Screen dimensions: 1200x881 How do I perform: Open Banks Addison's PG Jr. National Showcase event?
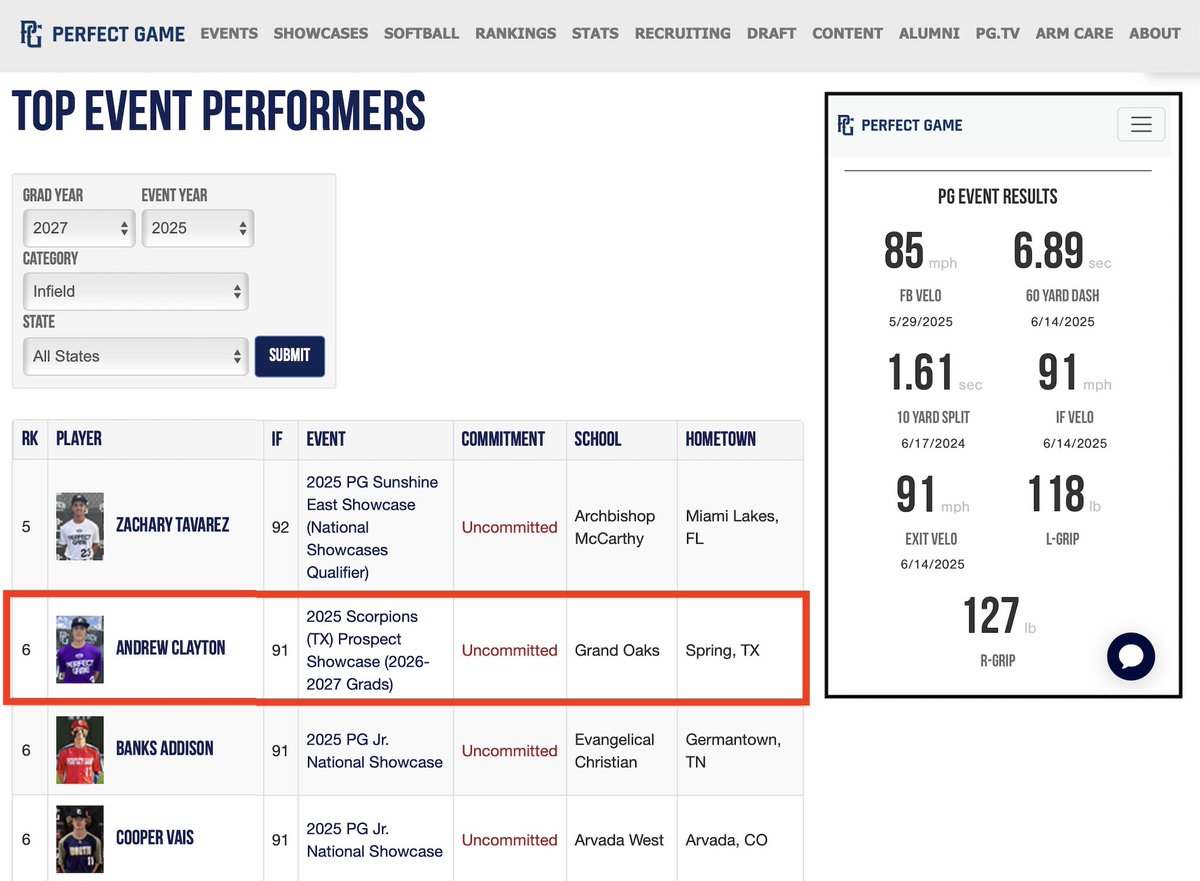[375, 751]
